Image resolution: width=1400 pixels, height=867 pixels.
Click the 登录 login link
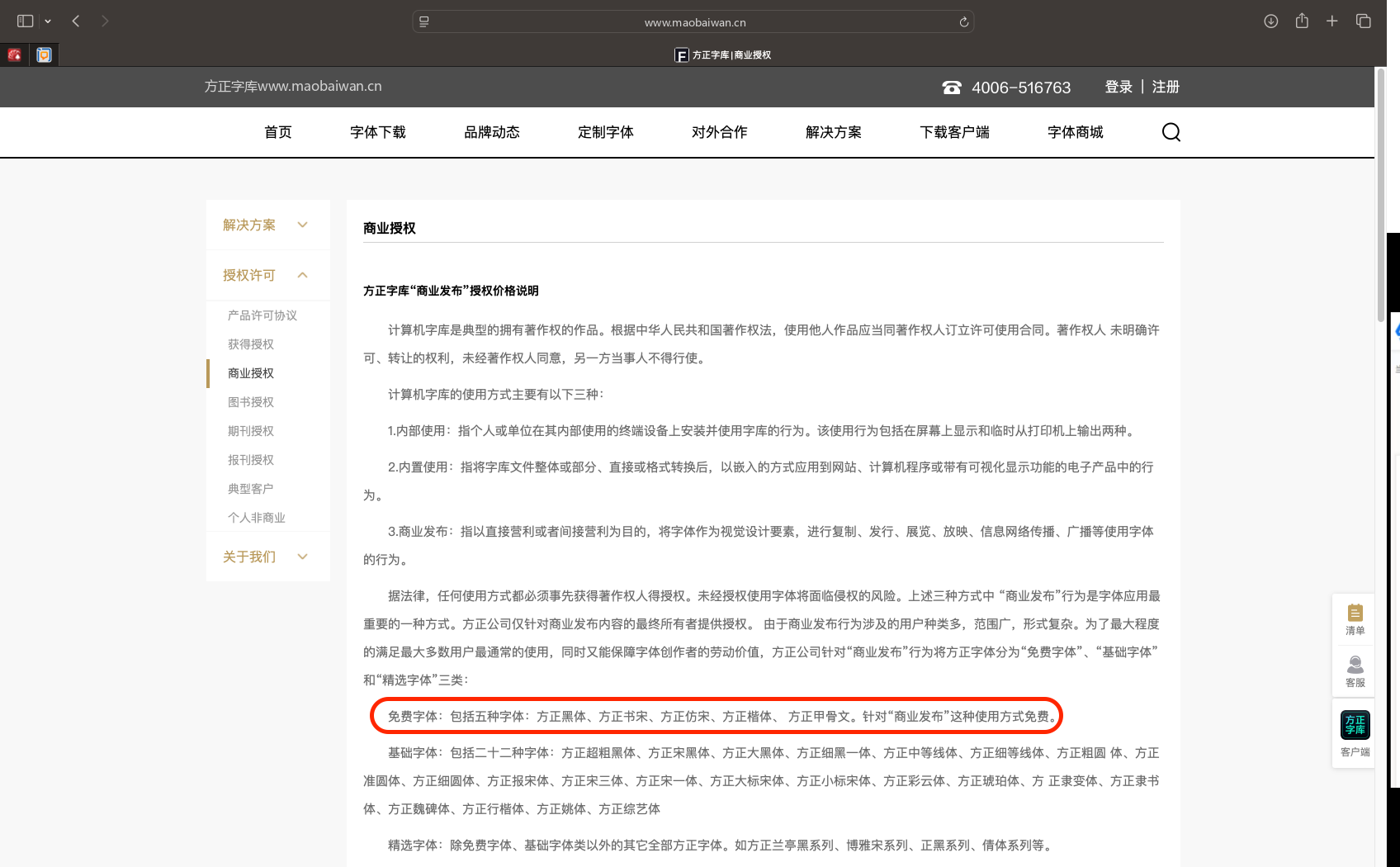click(1119, 87)
